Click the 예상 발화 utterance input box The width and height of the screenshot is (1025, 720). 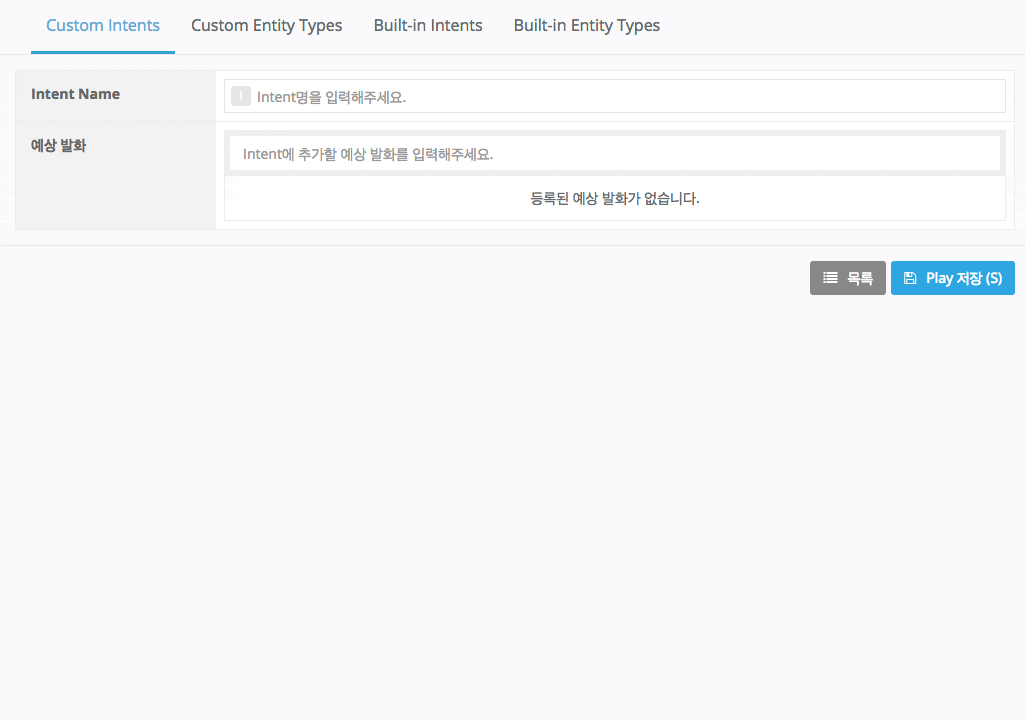pos(615,154)
